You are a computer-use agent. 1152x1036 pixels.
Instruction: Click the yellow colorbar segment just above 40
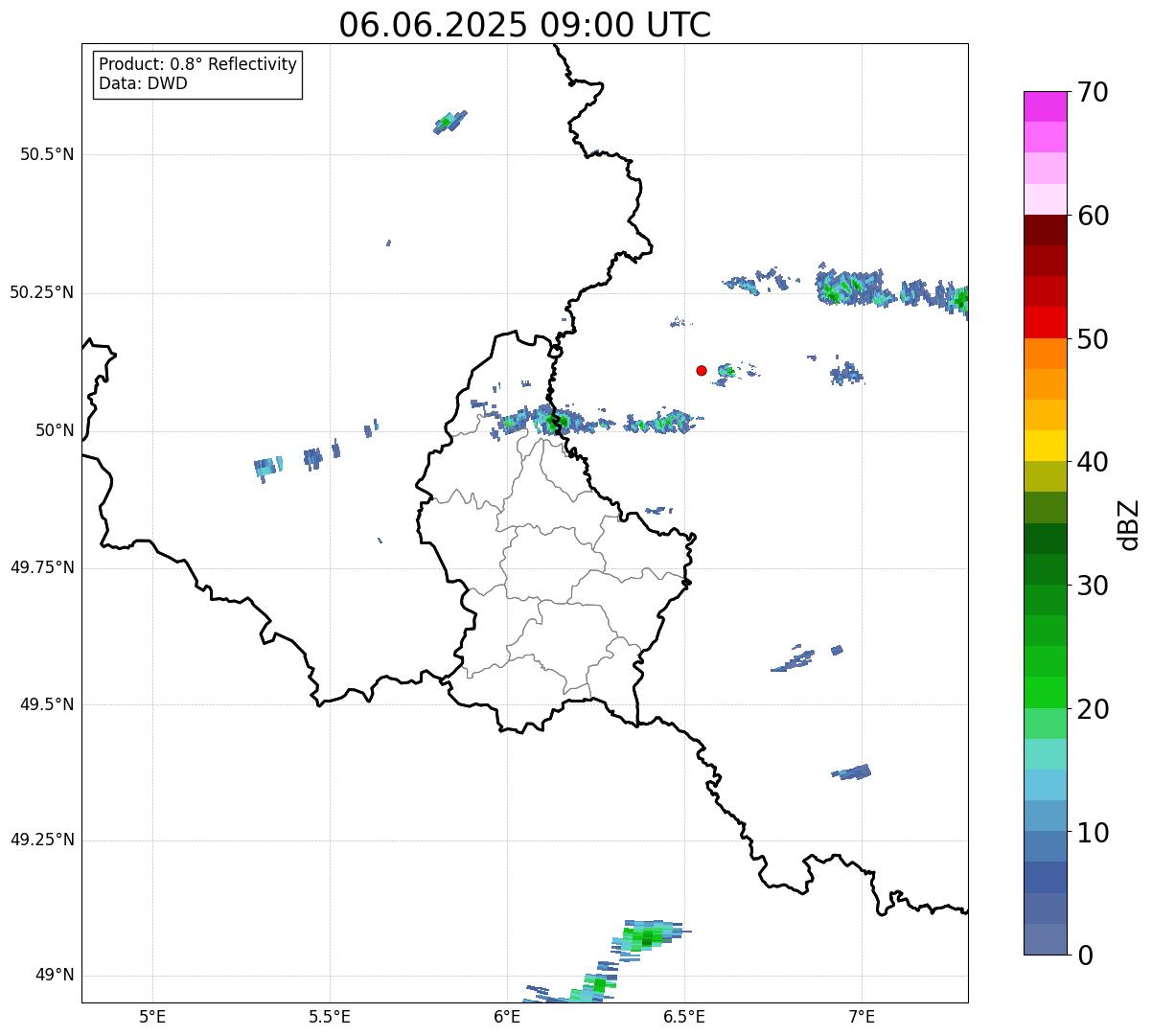click(x=1046, y=446)
